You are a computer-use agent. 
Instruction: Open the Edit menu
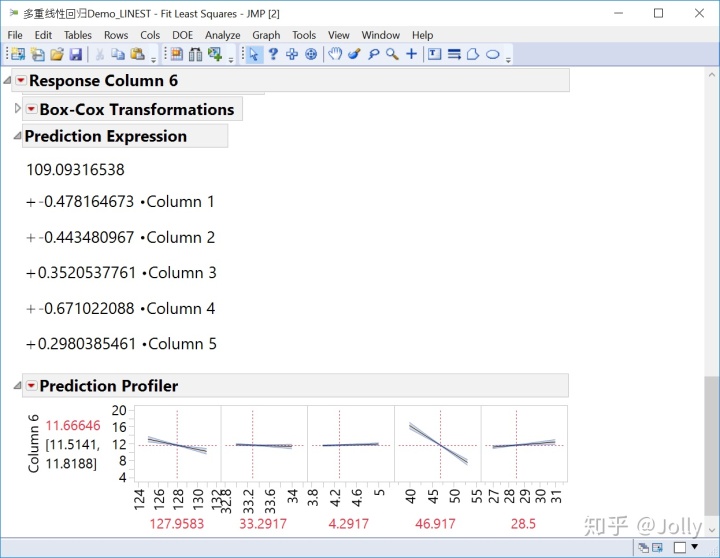tap(43, 35)
